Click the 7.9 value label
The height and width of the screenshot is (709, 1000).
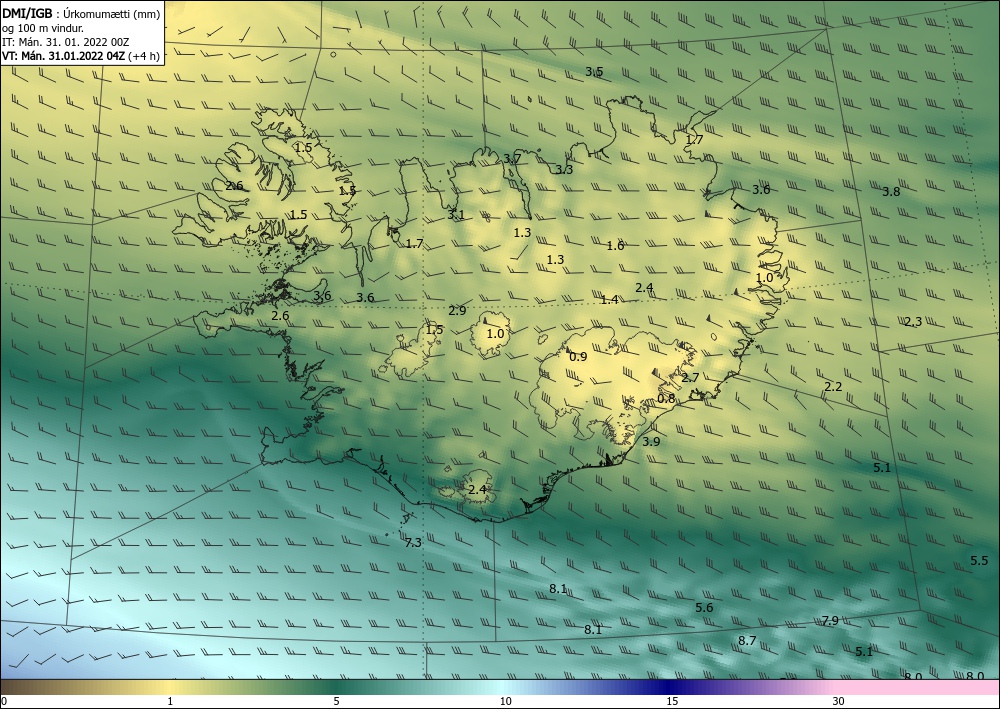[830, 620]
